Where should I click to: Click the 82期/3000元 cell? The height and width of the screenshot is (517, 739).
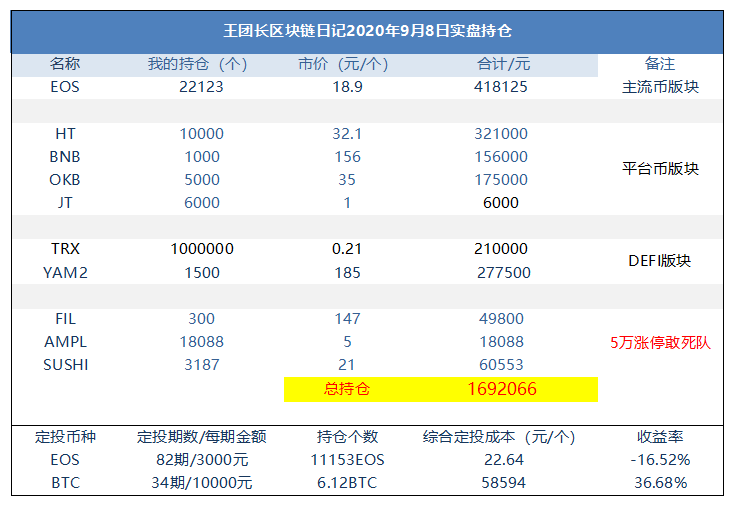tap(202, 460)
